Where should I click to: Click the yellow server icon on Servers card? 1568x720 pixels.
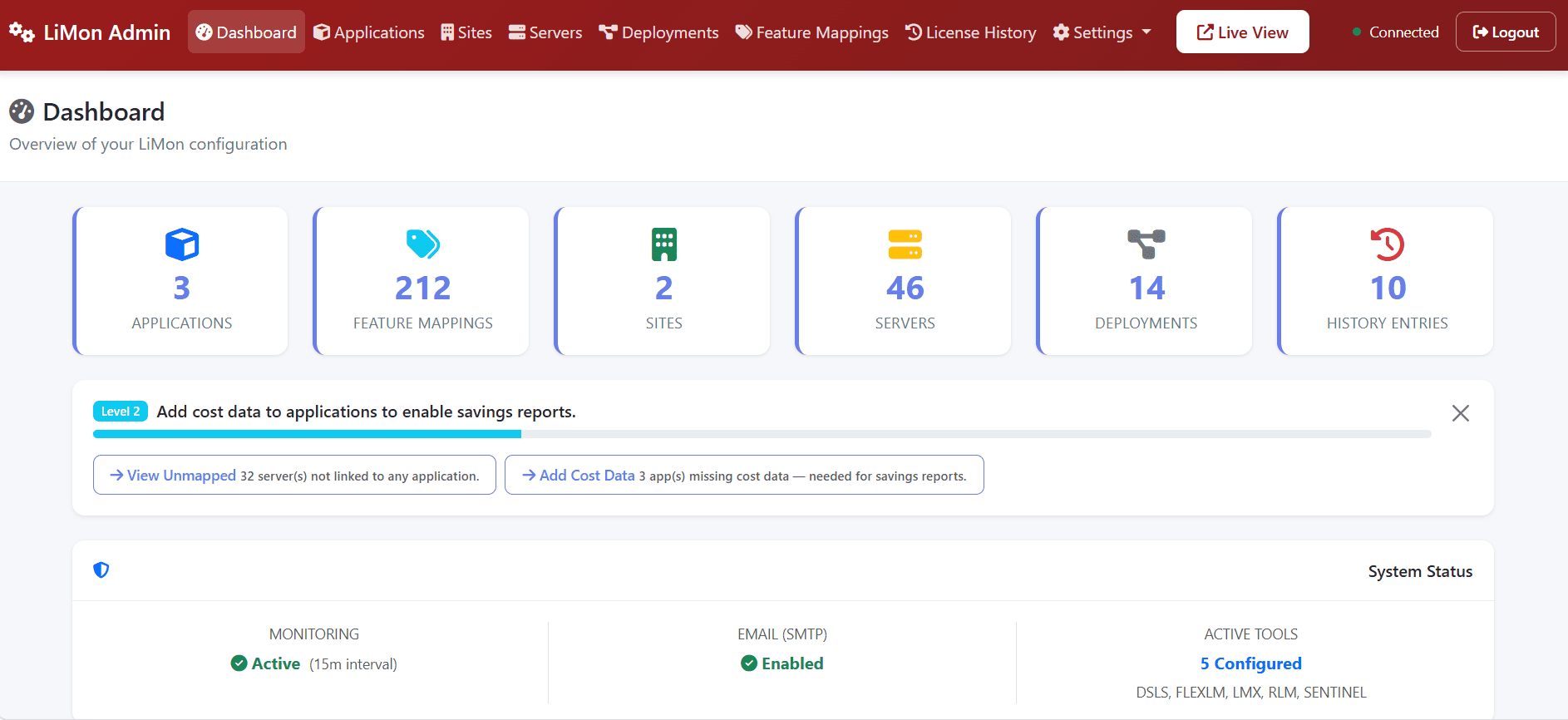click(x=905, y=244)
